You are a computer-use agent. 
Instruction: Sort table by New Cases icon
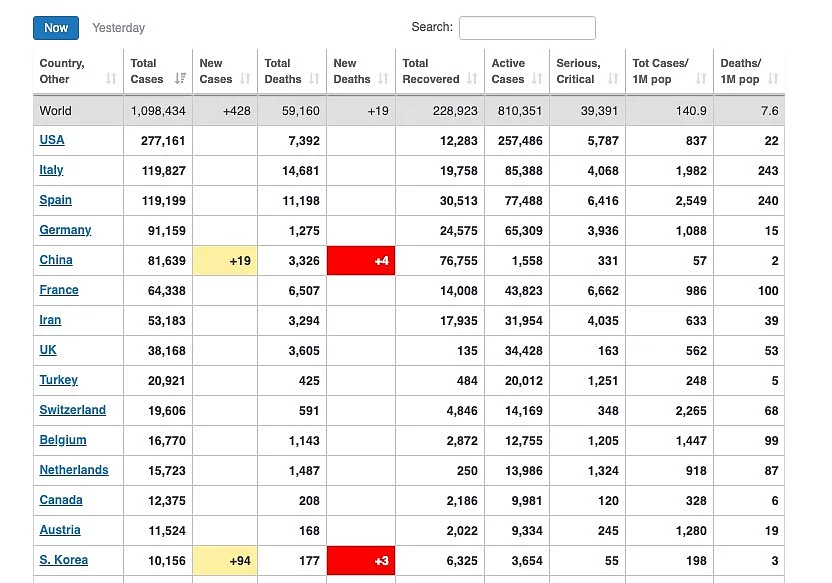[x=245, y=79]
